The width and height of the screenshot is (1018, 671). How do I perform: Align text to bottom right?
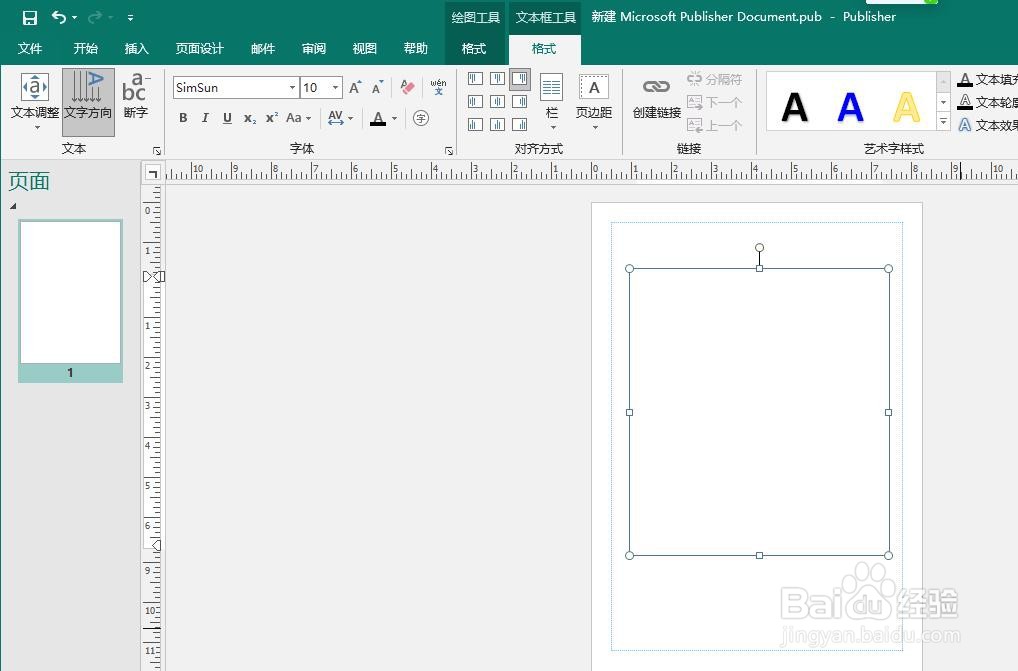519,125
